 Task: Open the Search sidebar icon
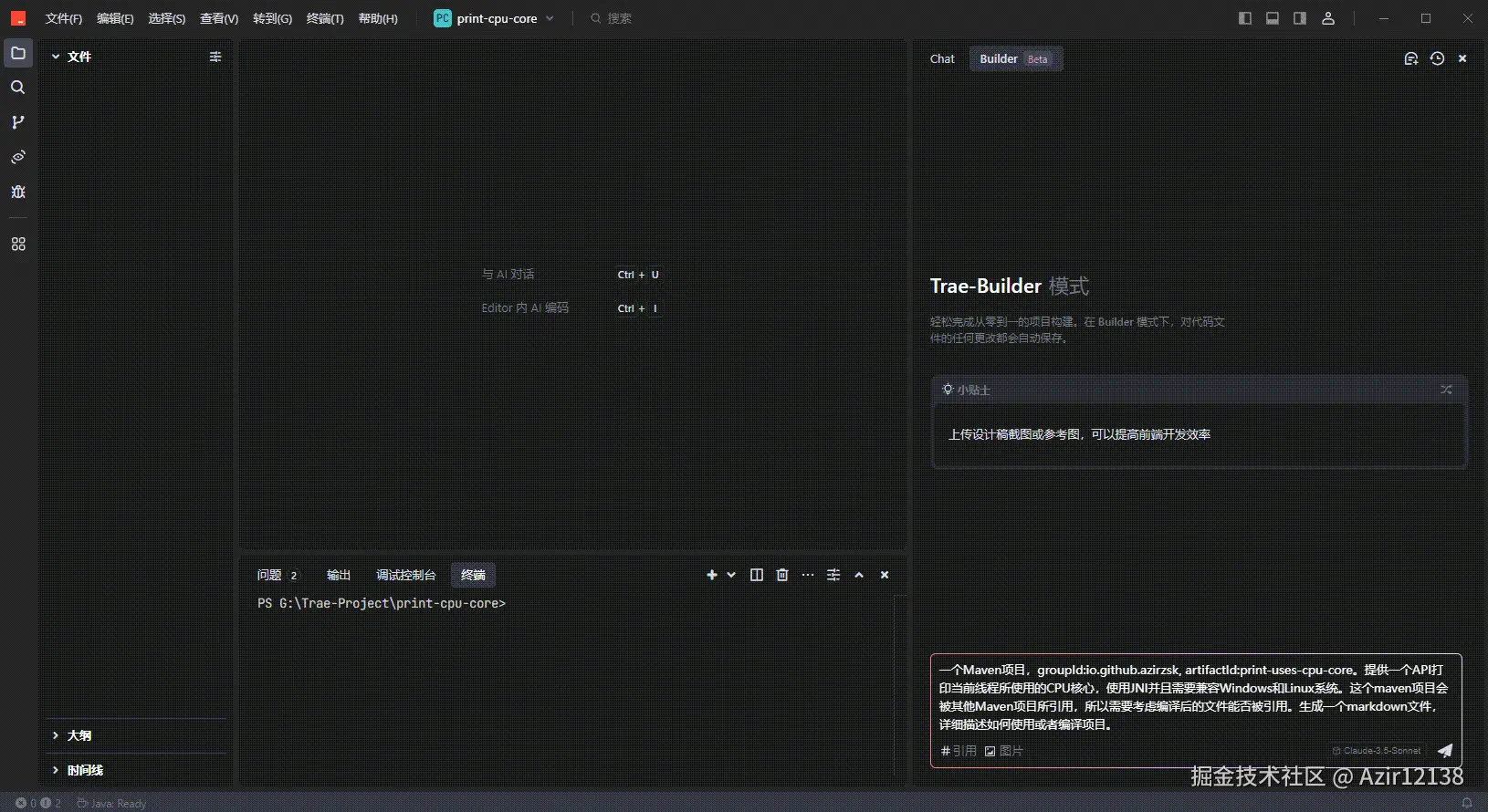pyautogui.click(x=18, y=88)
